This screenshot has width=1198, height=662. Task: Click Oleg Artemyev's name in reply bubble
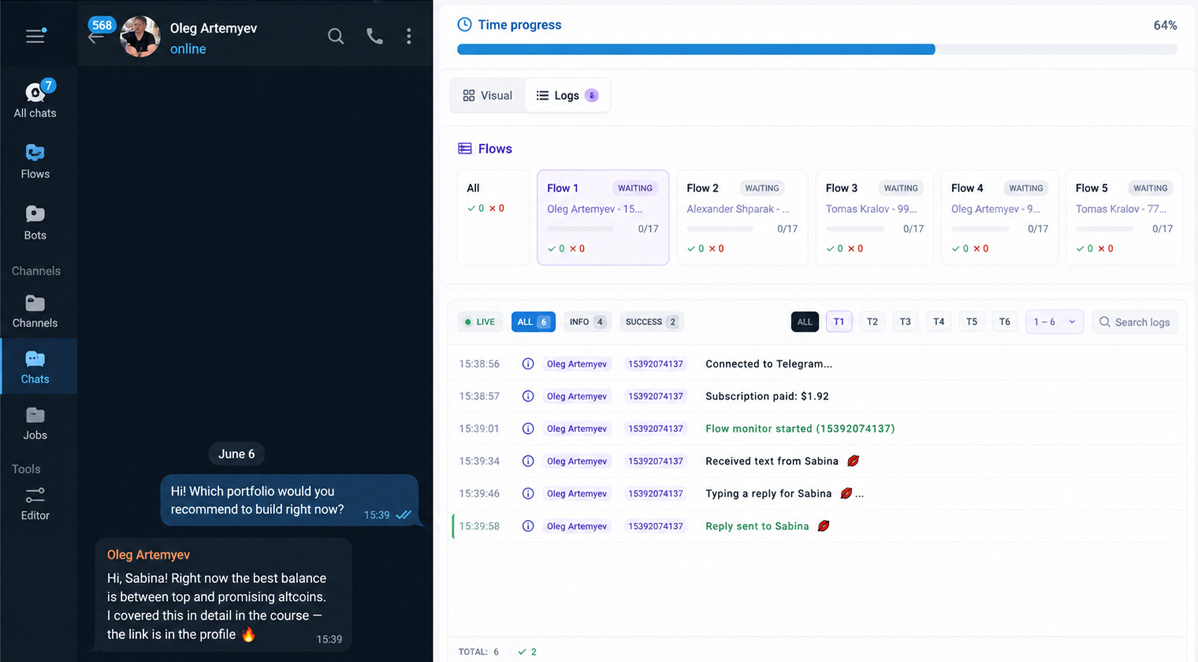[x=148, y=555]
